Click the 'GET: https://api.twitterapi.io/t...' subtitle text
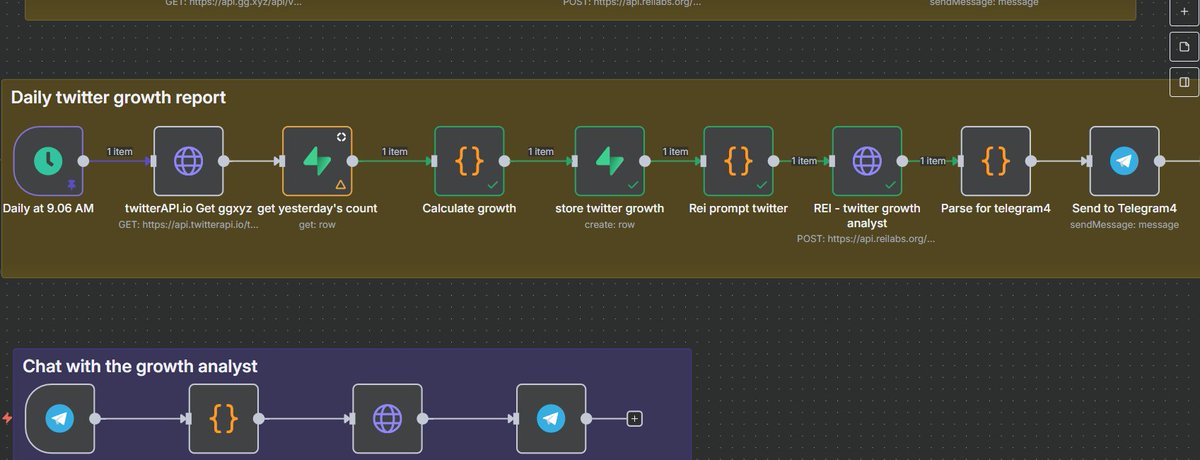Viewport: 1200px width, 460px height. (x=188, y=225)
